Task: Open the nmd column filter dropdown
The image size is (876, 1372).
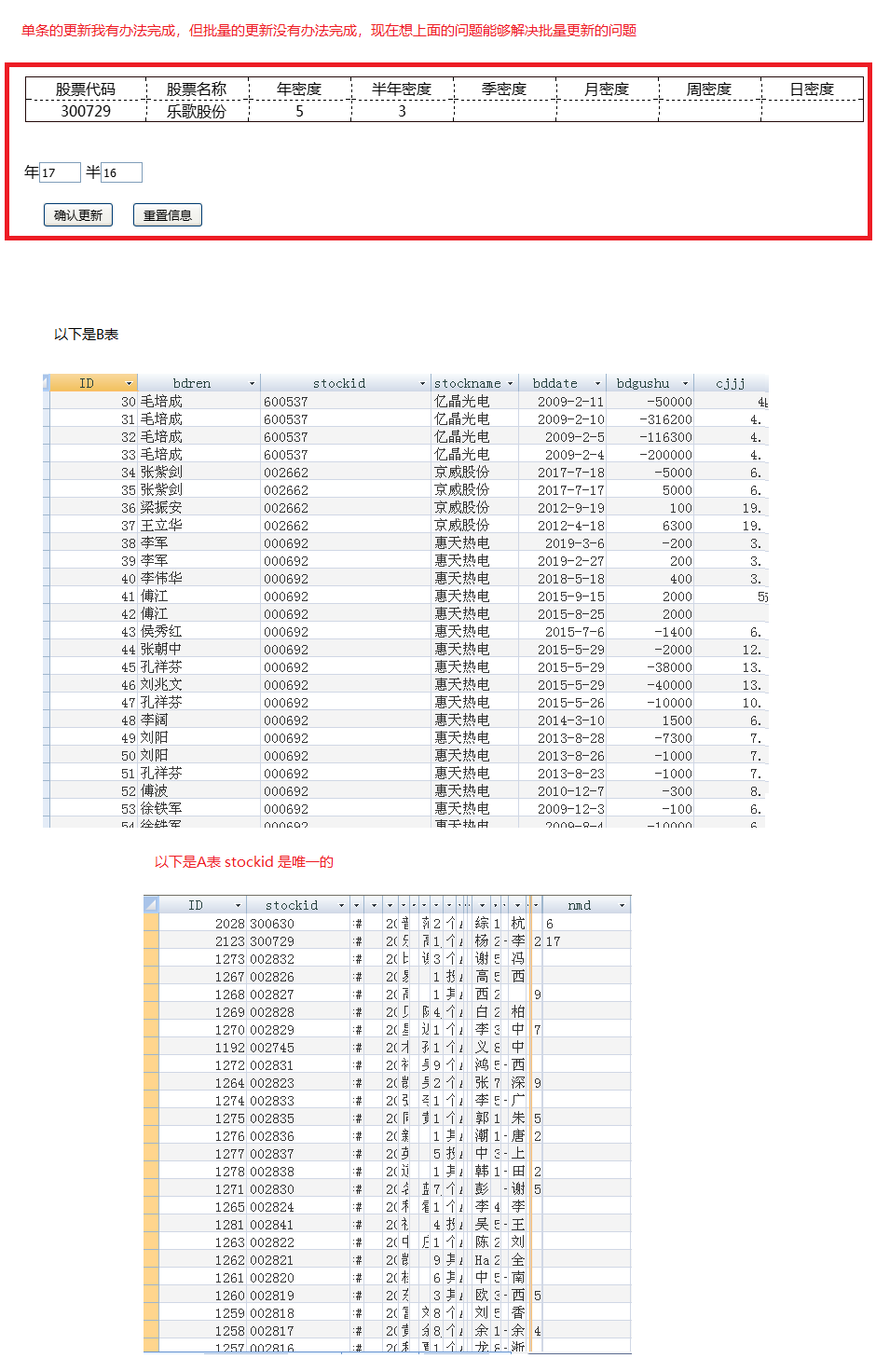Action: [623, 905]
